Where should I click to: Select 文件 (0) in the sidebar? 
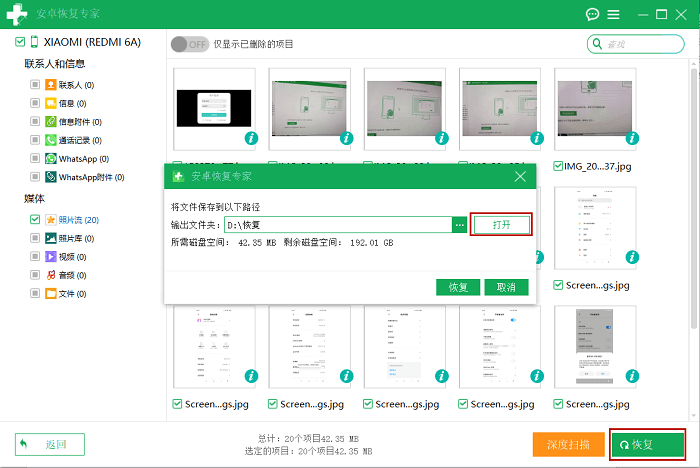pos(68,293)
